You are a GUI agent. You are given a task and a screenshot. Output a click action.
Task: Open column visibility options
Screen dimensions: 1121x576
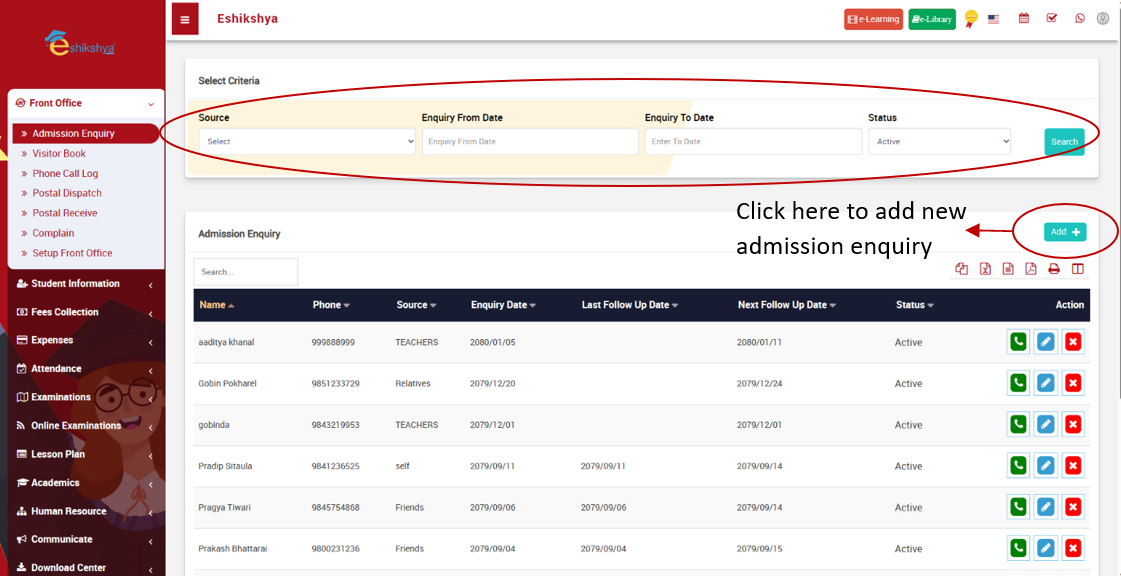(x=1078, y=268)
